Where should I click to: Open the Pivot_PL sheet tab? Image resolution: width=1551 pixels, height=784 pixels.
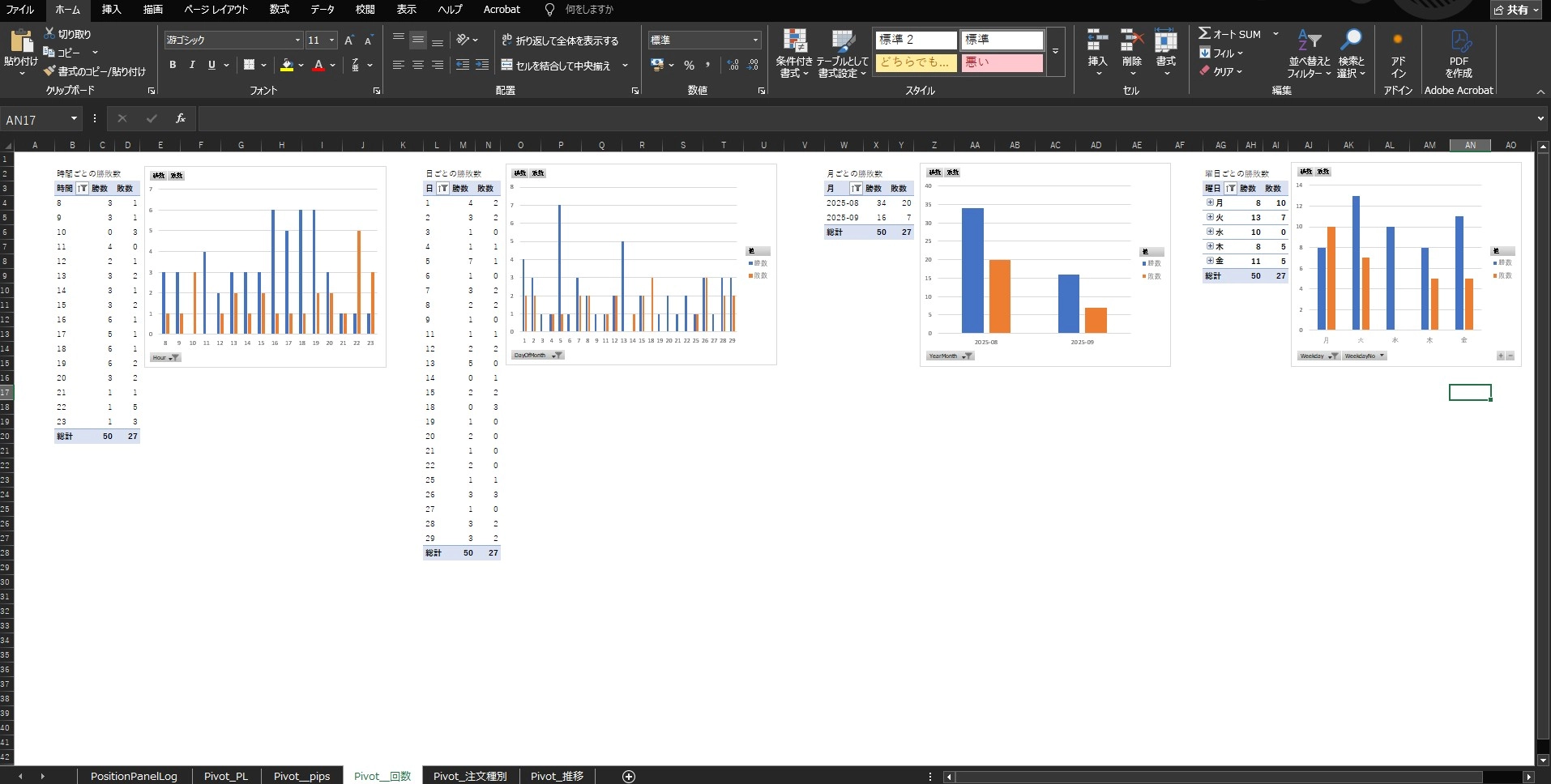226,776
